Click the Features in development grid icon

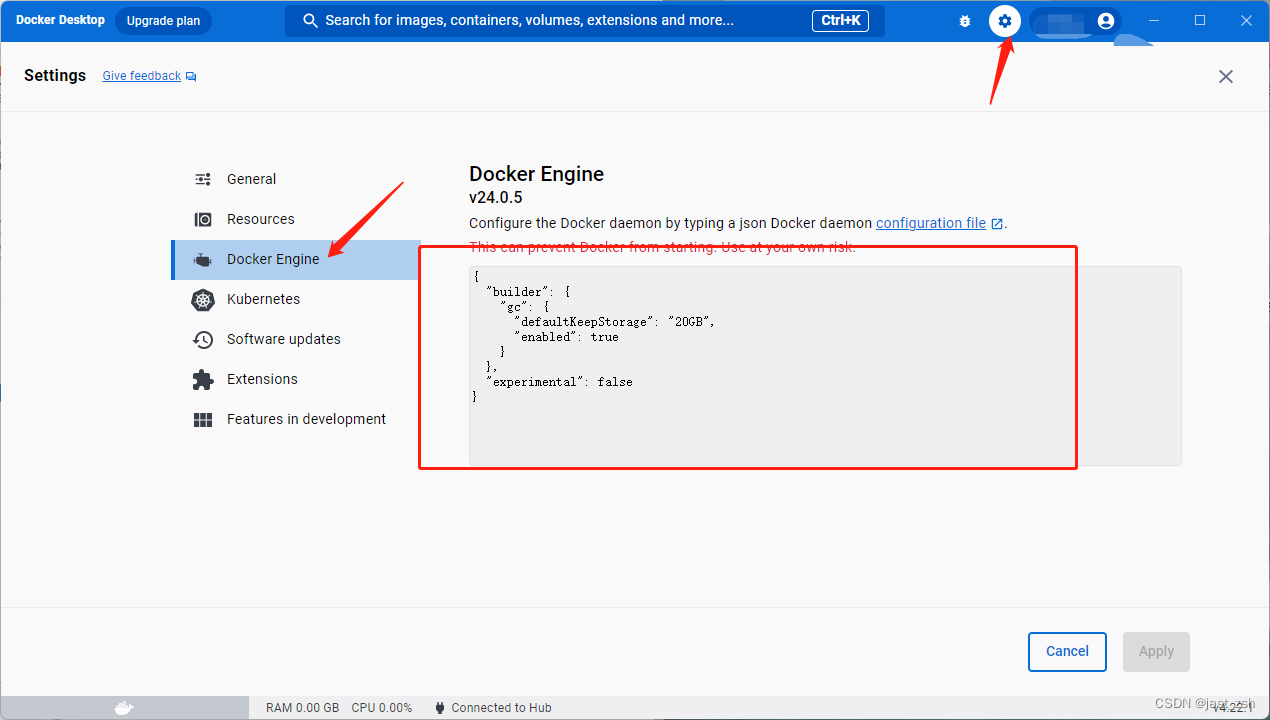click(202, 419)
